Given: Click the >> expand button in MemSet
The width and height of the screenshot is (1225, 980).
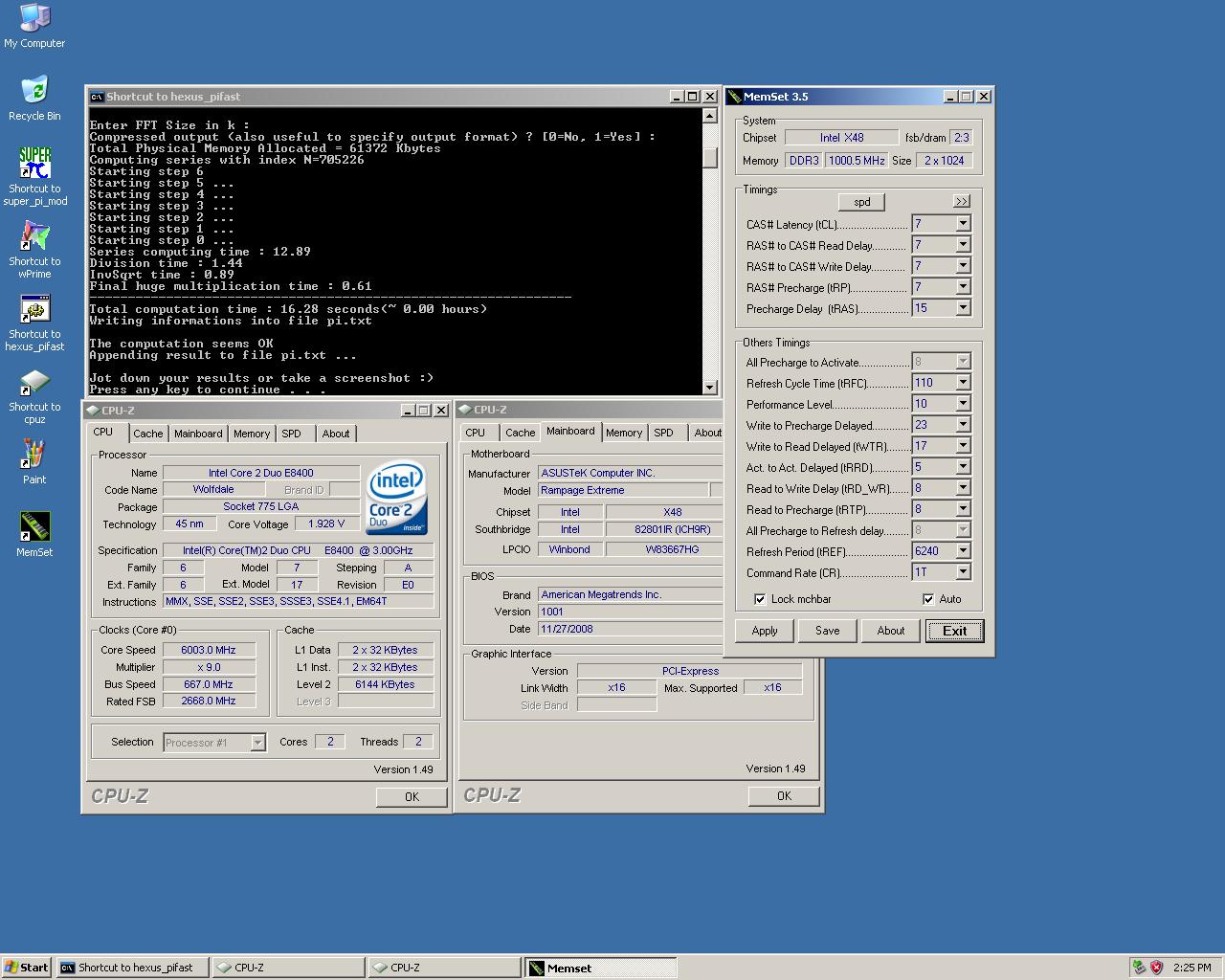Looking at the screenshot, I should point(961,201).
